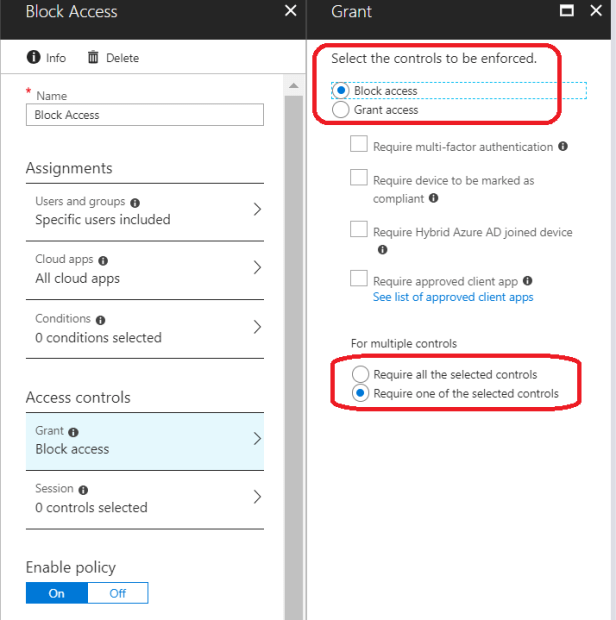Expand the Cloud apps assignment
616x620 pixels.
tap(145, 268)
